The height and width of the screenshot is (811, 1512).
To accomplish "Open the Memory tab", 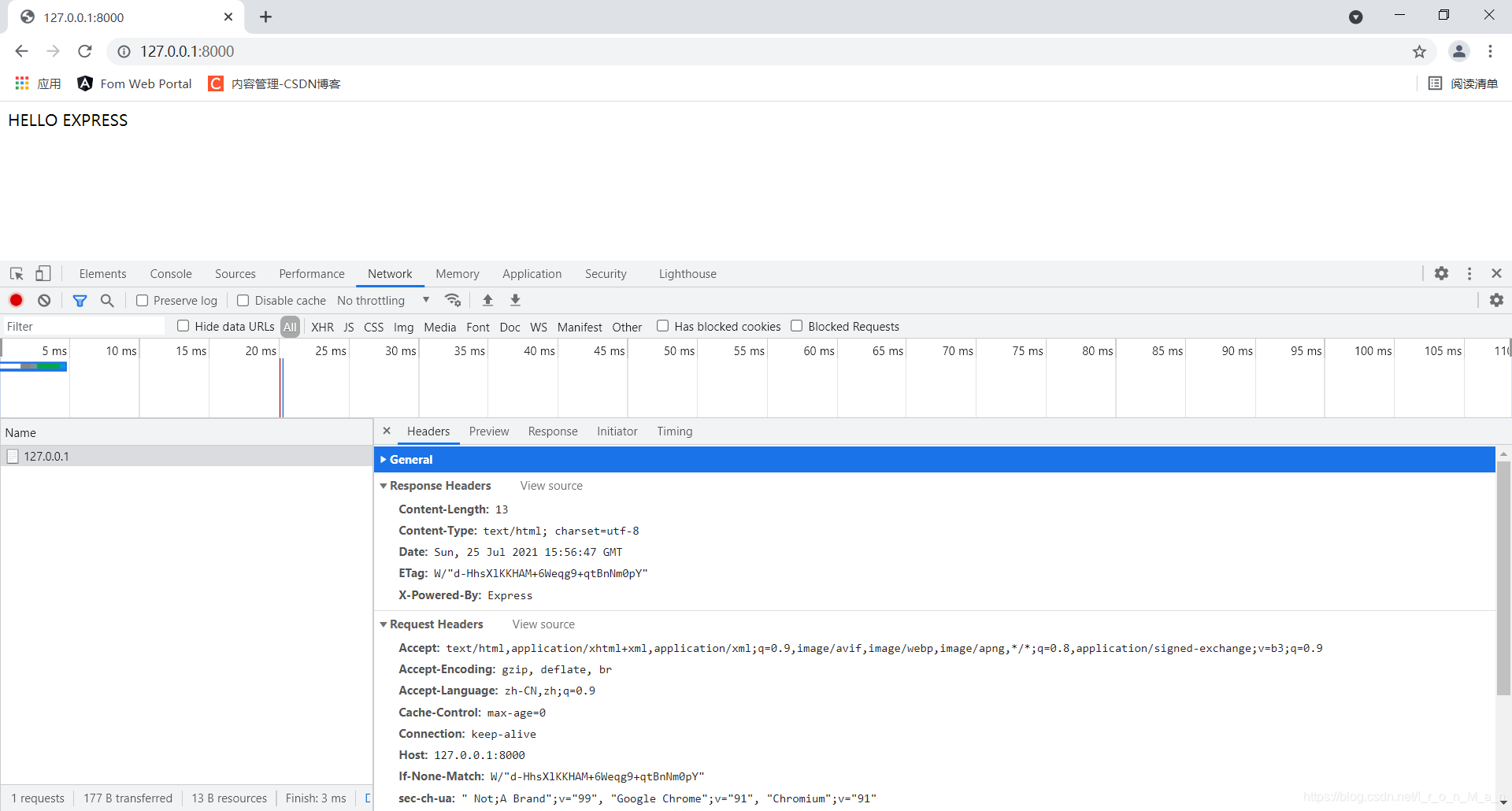I will point(458,274).
